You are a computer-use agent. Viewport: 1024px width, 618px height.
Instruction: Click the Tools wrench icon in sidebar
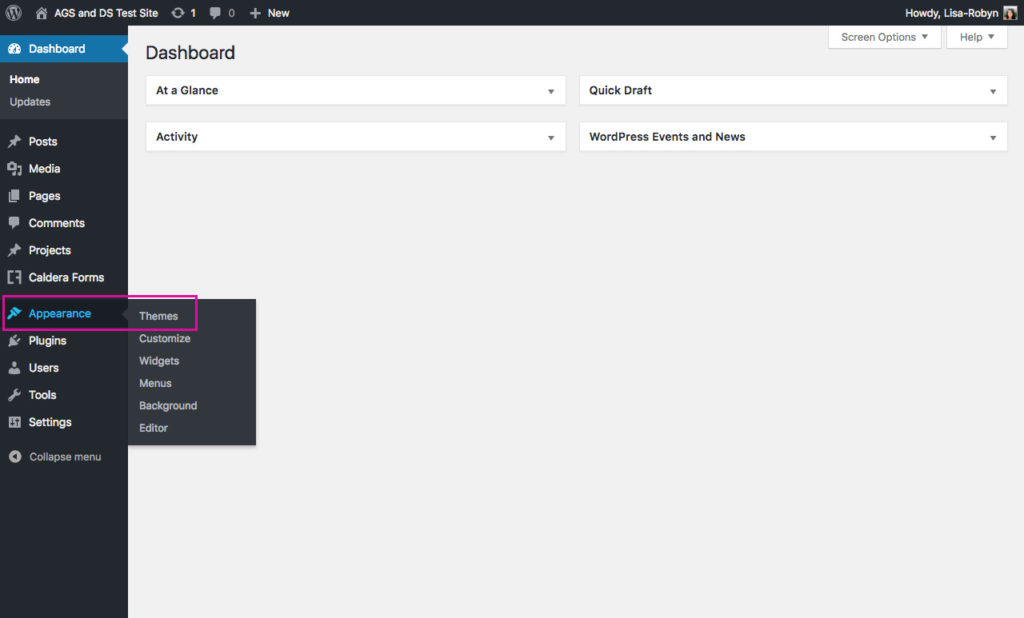(x=14, y=395)
